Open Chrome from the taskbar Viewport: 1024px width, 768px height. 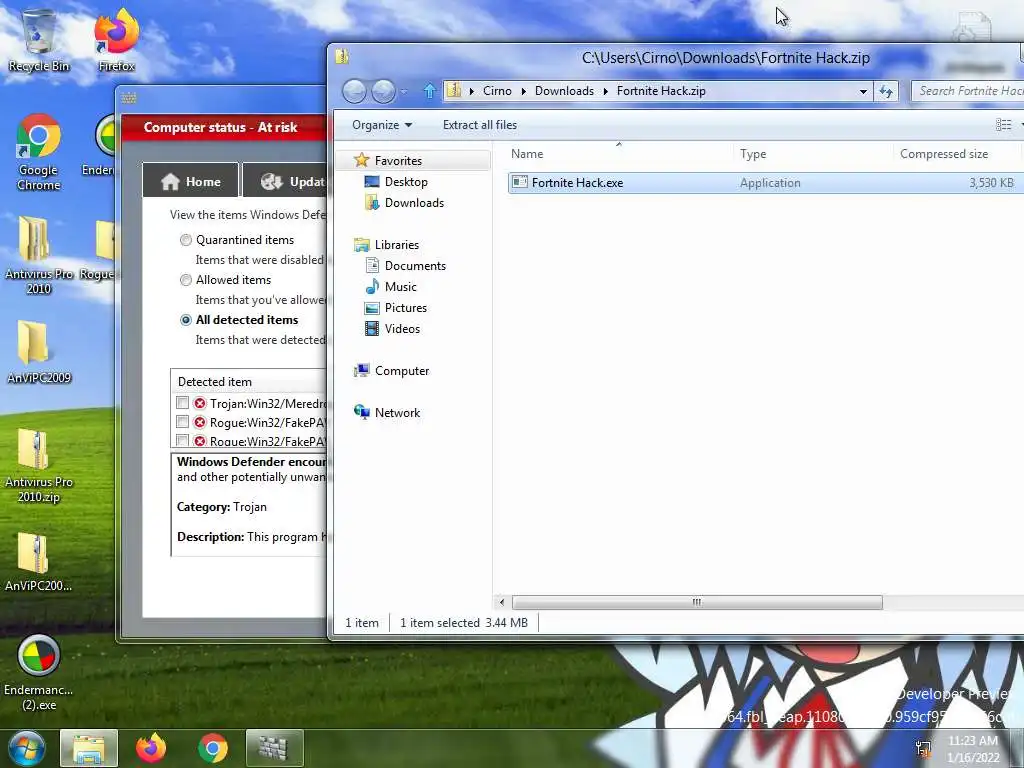[213, 748]
